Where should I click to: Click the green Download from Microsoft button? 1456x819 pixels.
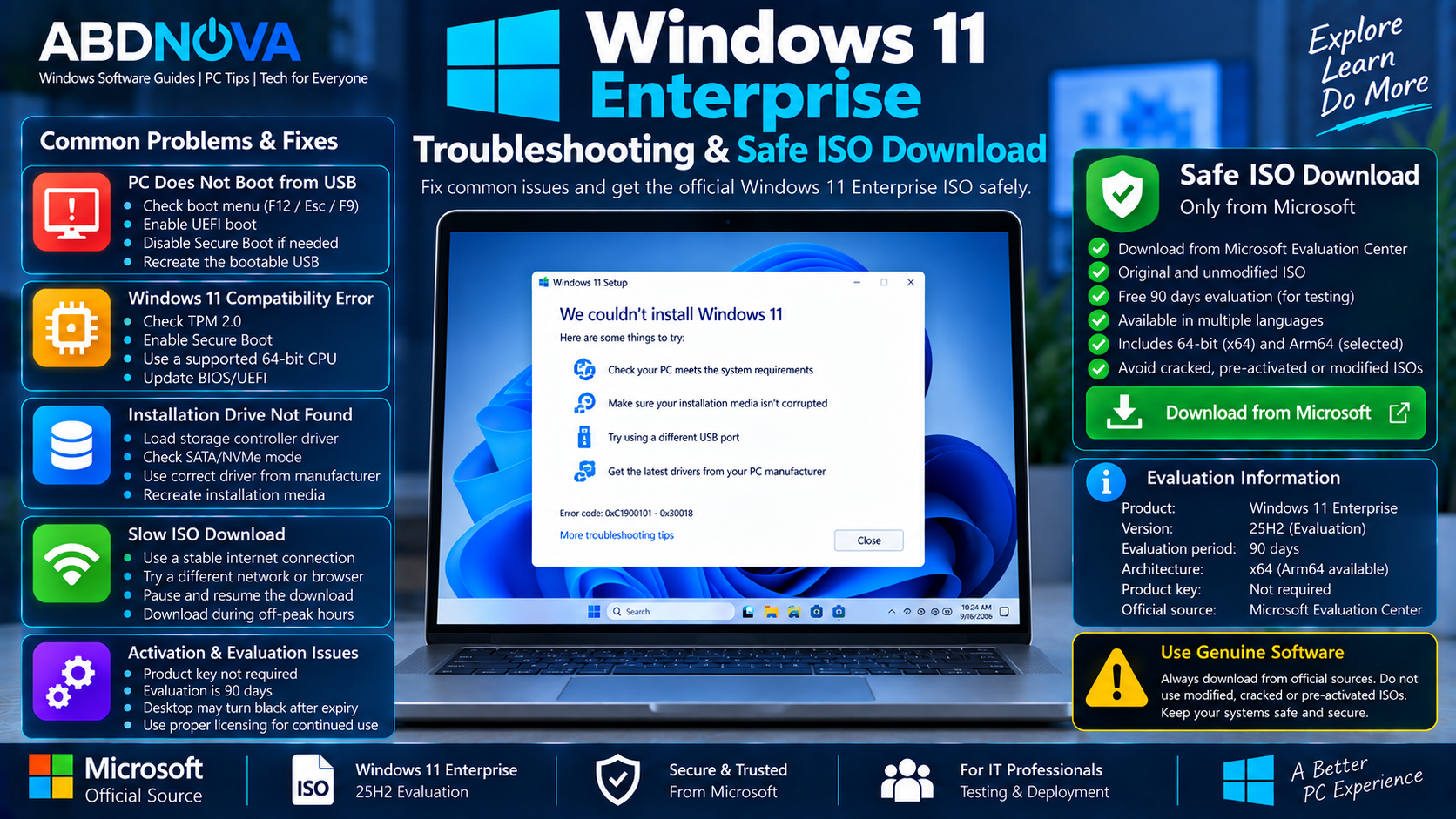[x=1255, y=413]
